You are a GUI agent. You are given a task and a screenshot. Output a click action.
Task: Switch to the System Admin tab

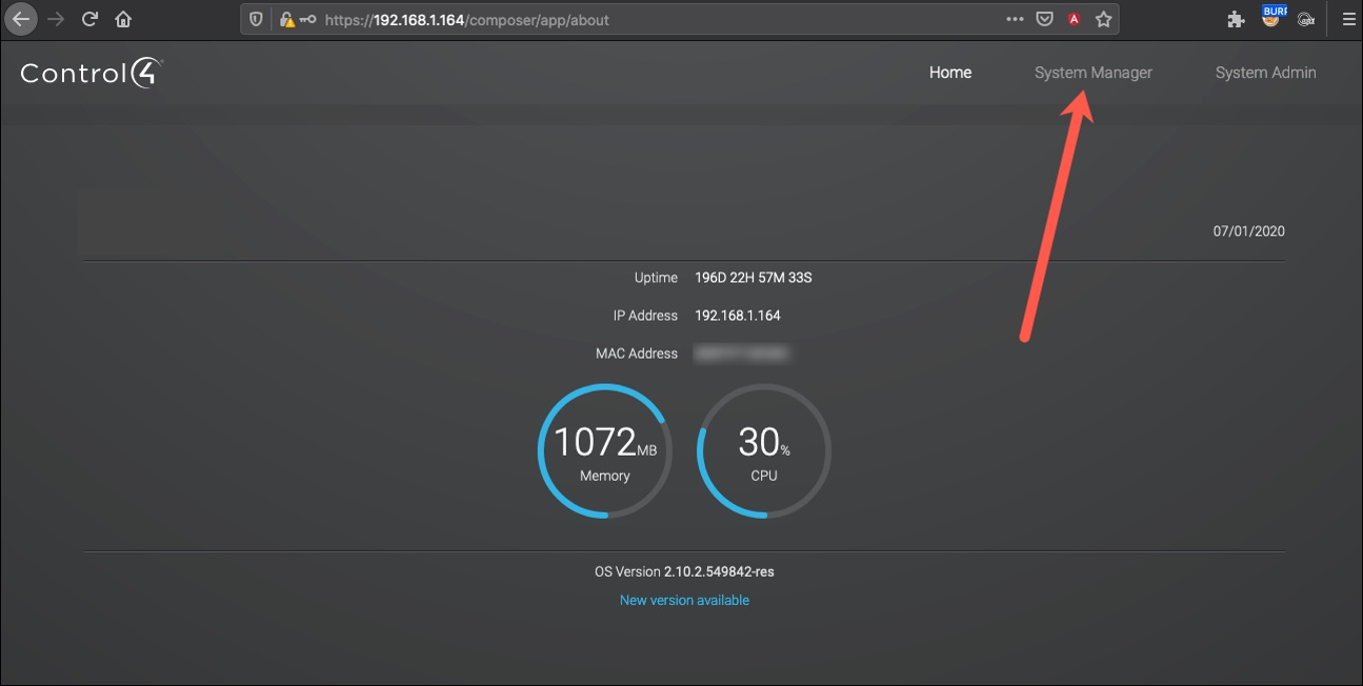pyautogui.click(x=1265, y=72)
